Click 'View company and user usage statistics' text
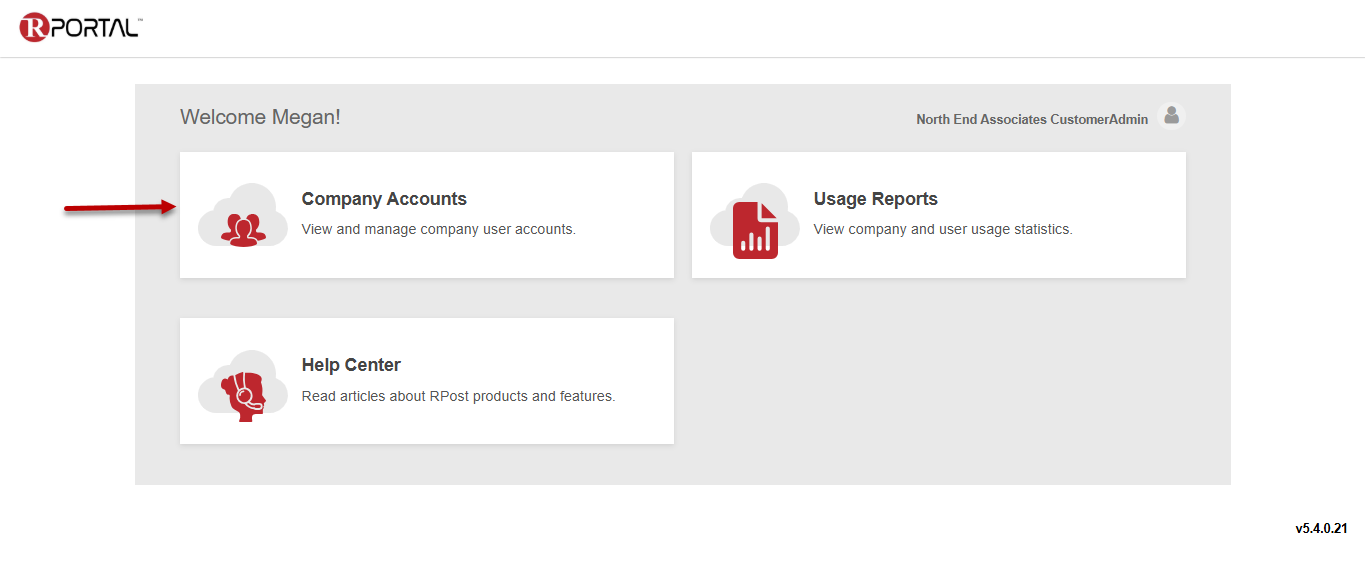 click(942, 229)
